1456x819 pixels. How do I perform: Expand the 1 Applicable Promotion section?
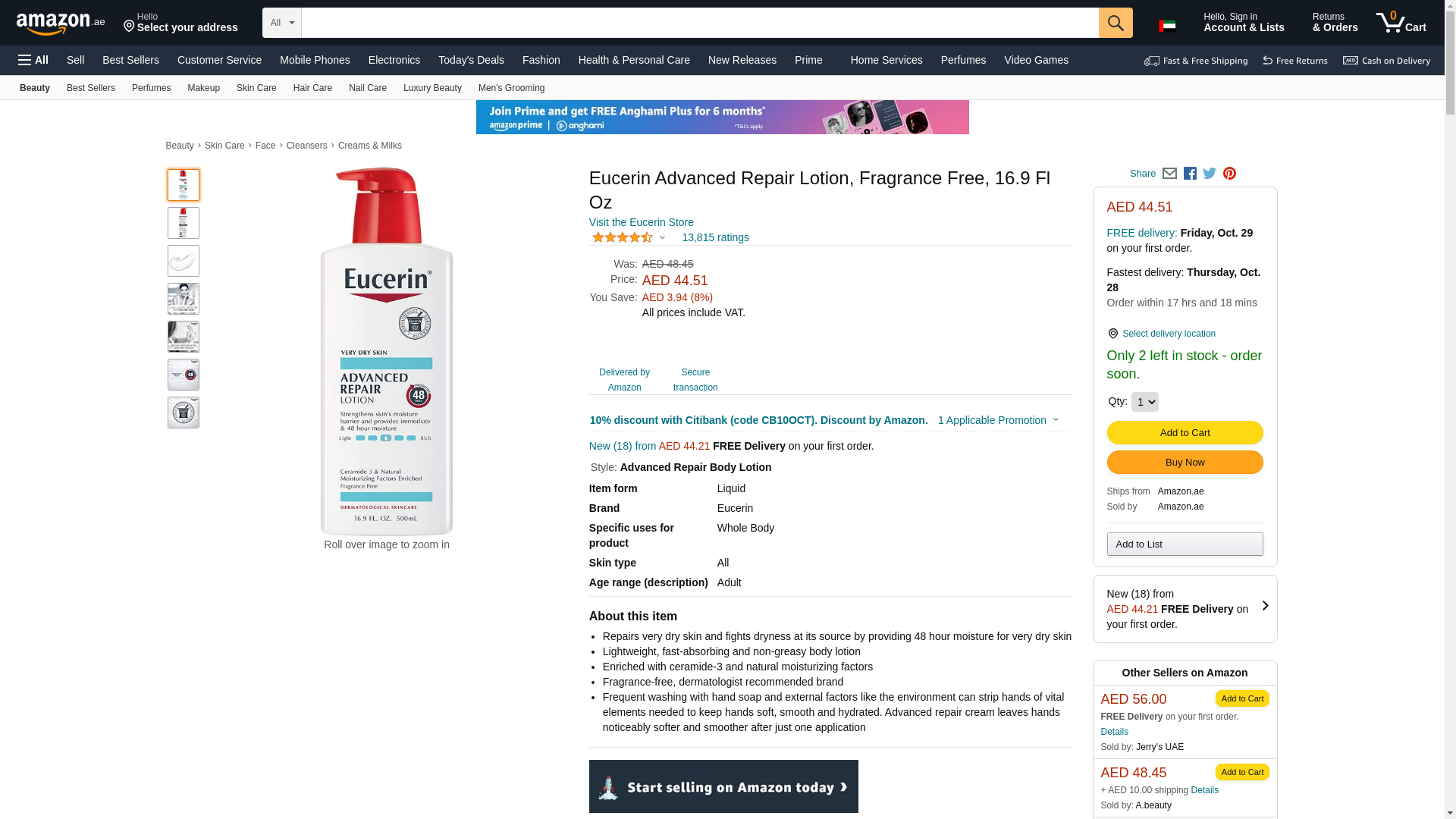pos(998,420)
